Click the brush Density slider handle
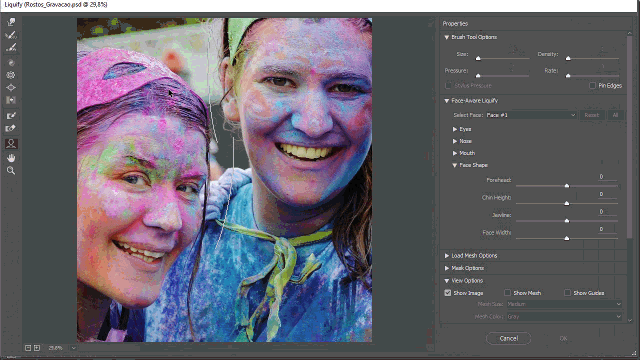The image size is (640, 360). point(568,58)
